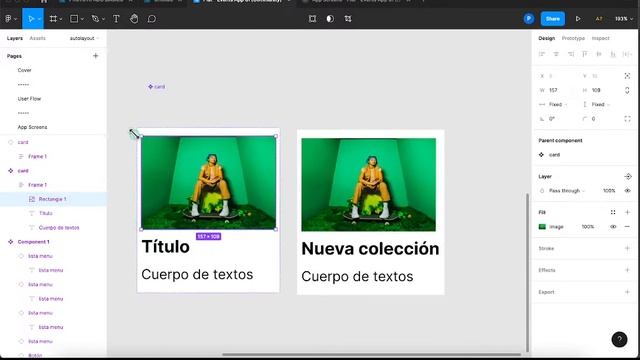
Task: Add an effect with plus icon
Action: click(x=627, y=270)
